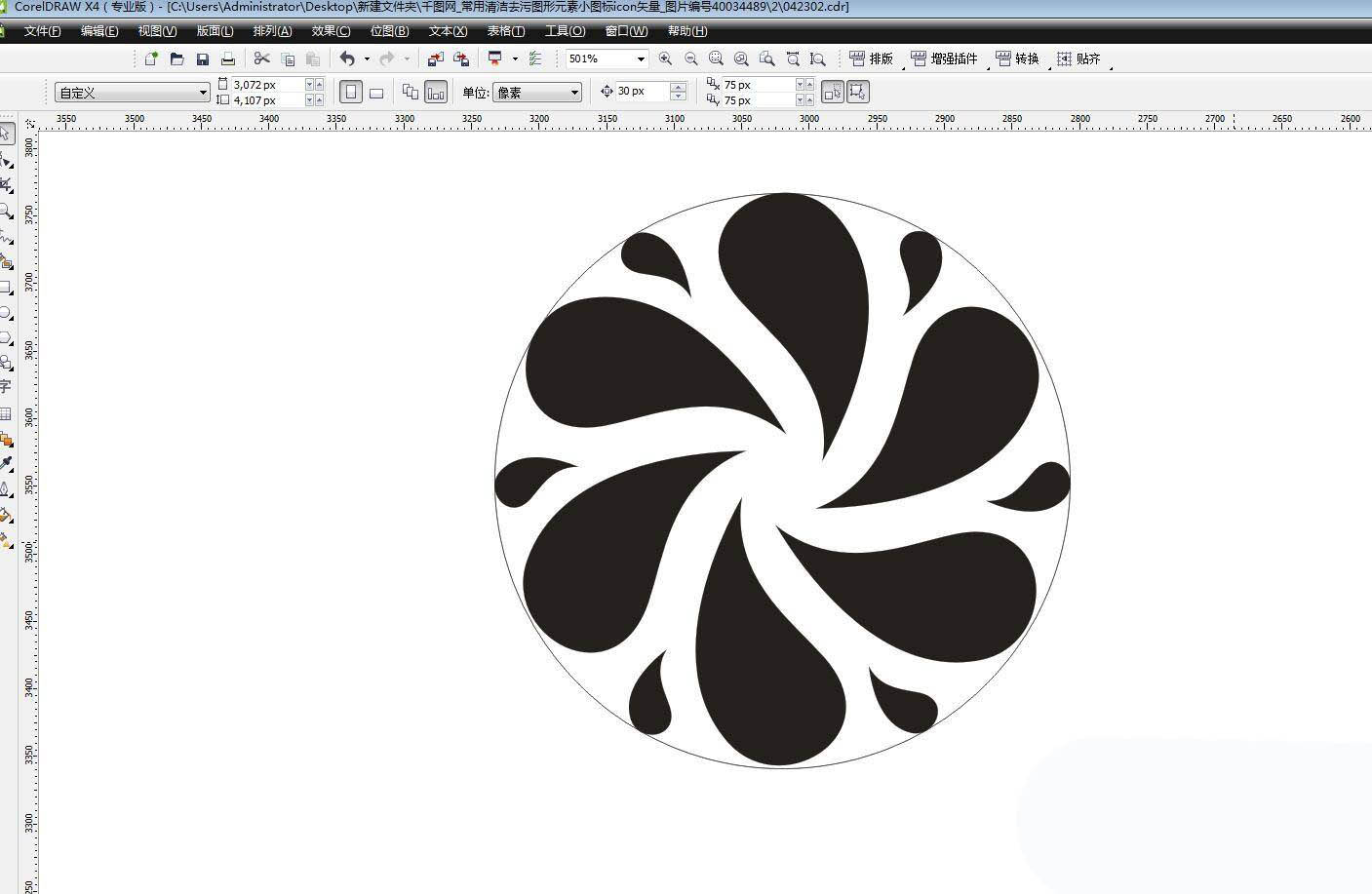
Task: Open the 文件(F) menu
Action: click(42, 31)
